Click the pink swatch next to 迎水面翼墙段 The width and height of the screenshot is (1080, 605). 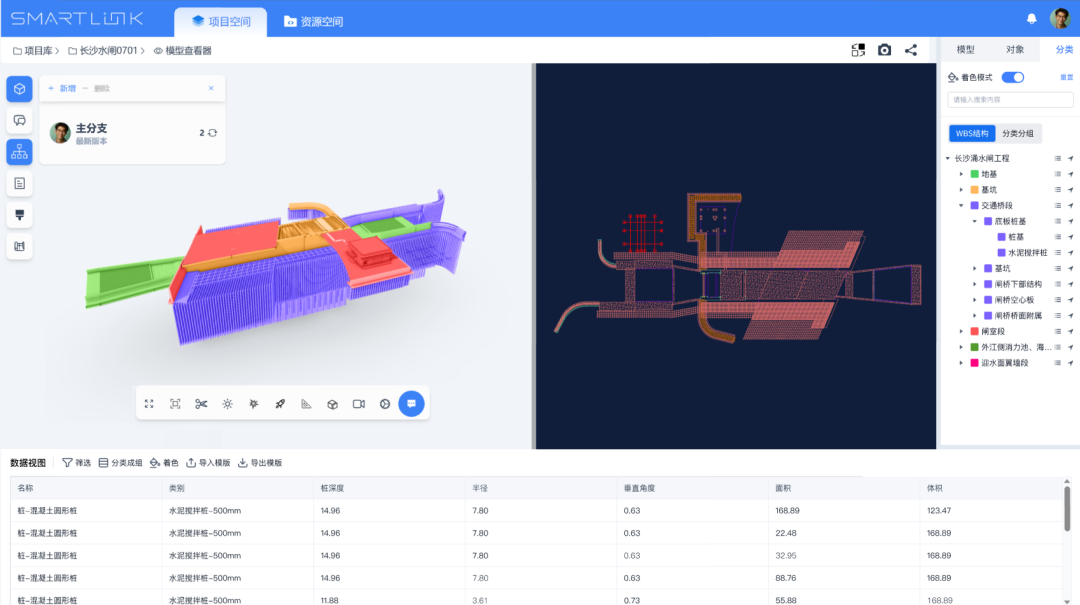(975, 363)
